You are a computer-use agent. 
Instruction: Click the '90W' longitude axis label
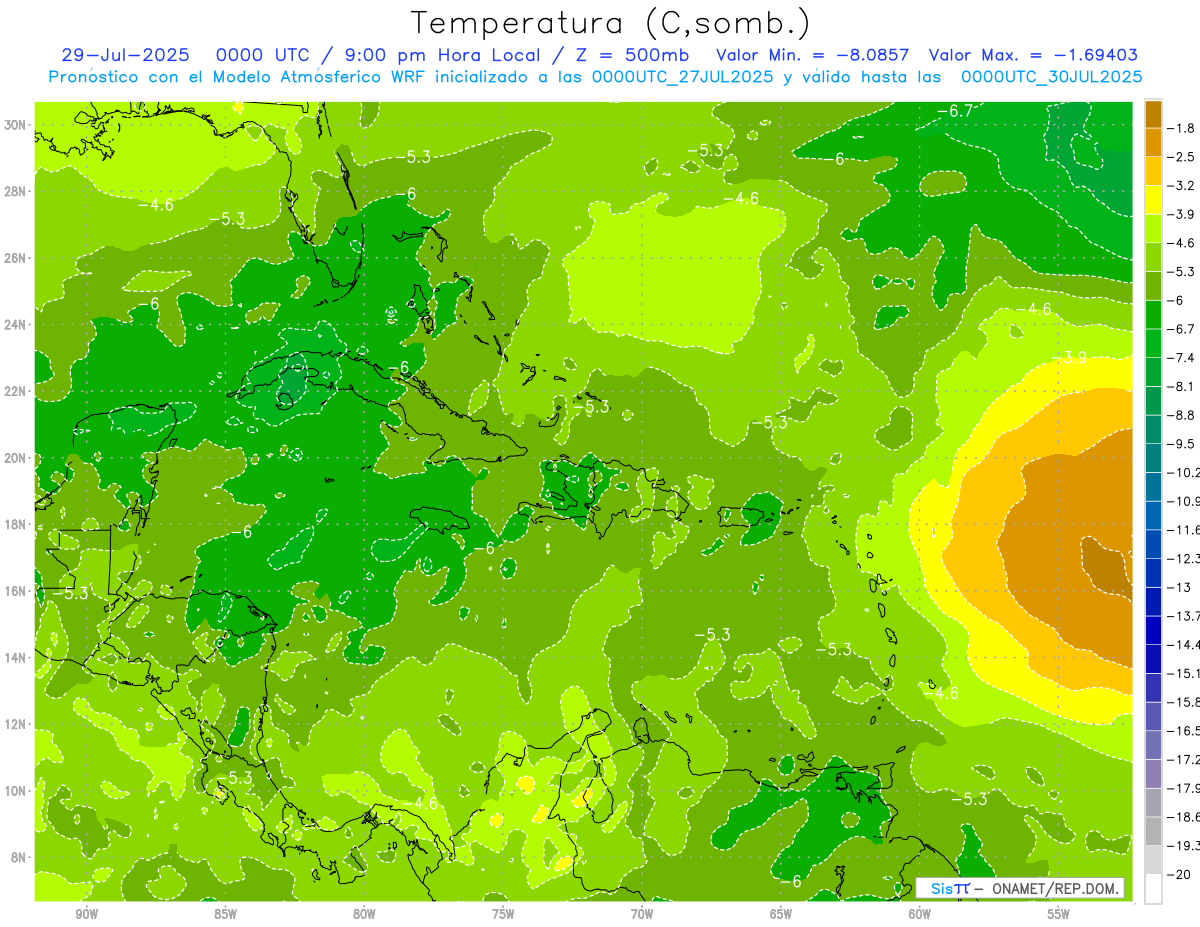coord(86,914)
